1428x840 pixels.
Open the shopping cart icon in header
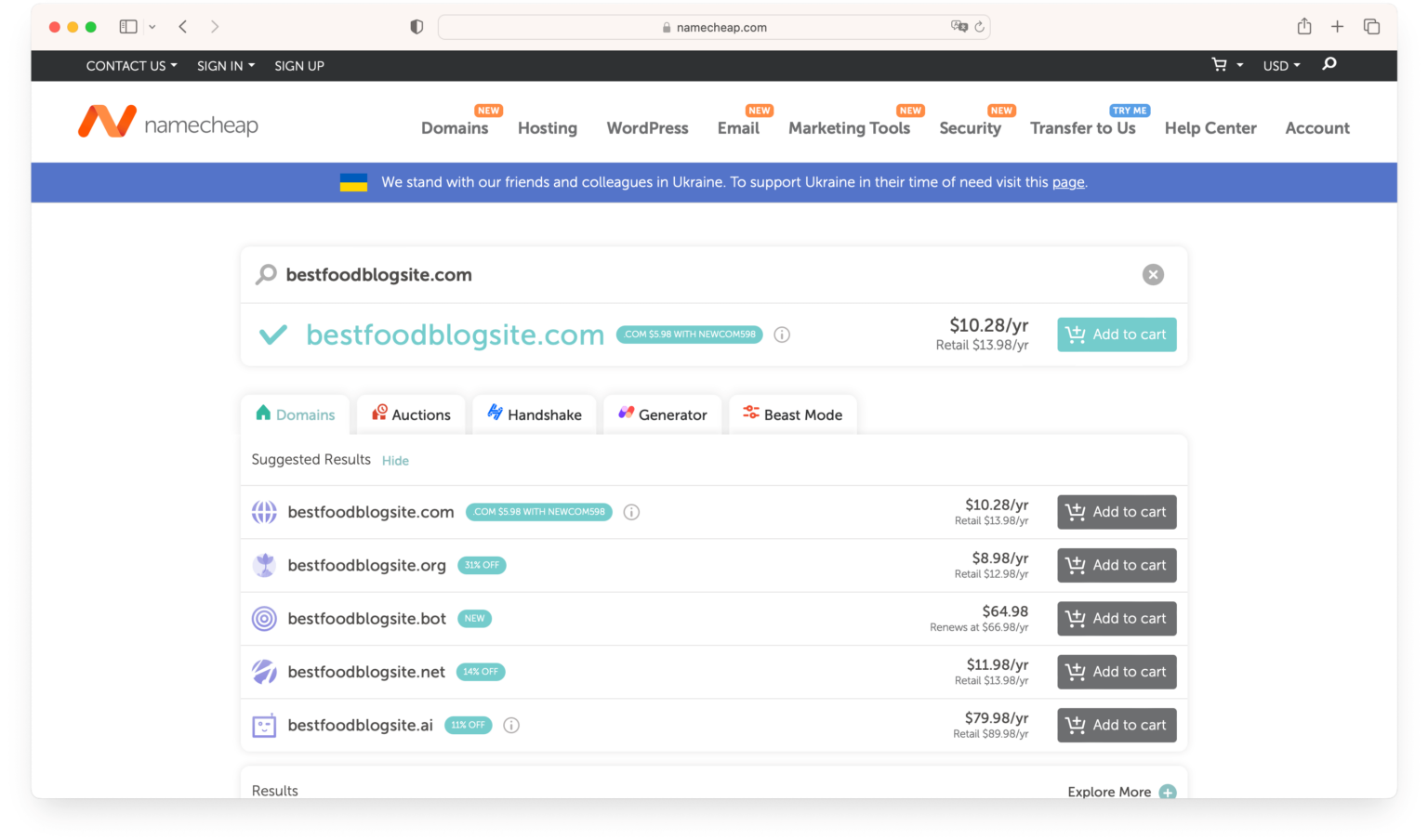pos(1219,65)
